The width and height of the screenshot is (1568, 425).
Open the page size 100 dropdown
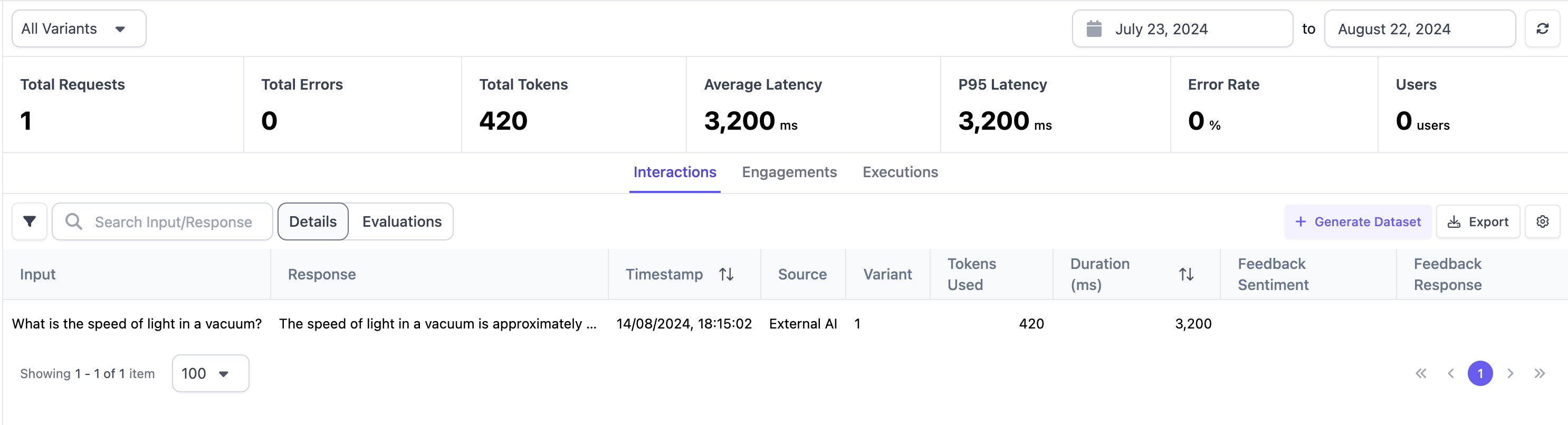210,373
